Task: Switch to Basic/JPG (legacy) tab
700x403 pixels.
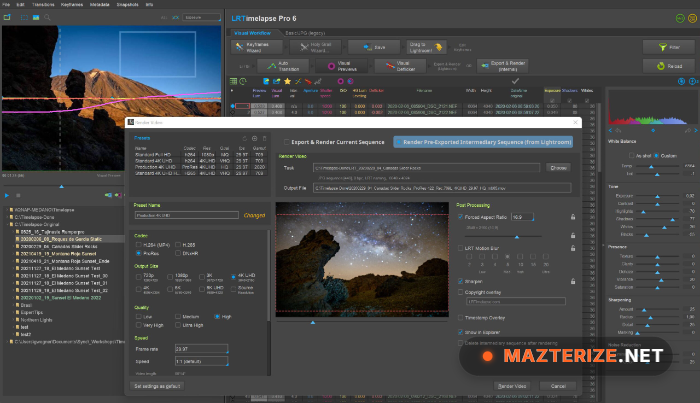Action: click(x=305, y=33)
